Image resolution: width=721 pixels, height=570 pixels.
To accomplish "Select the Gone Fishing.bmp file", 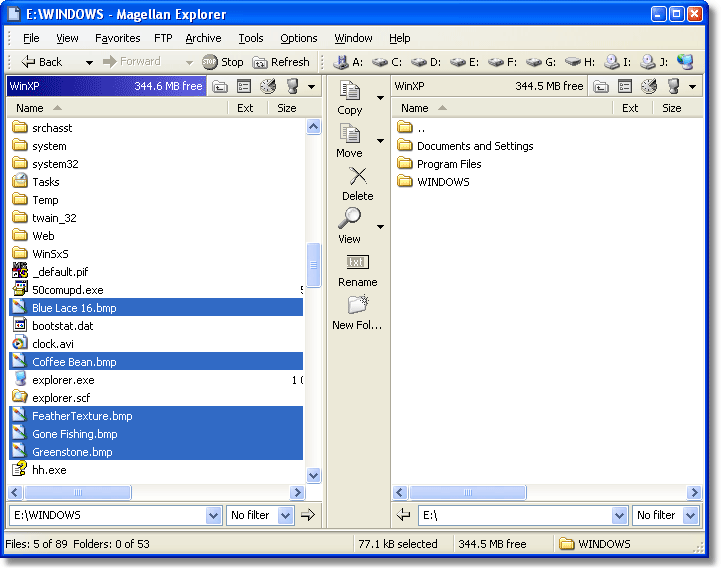I will tap(74, 434).
